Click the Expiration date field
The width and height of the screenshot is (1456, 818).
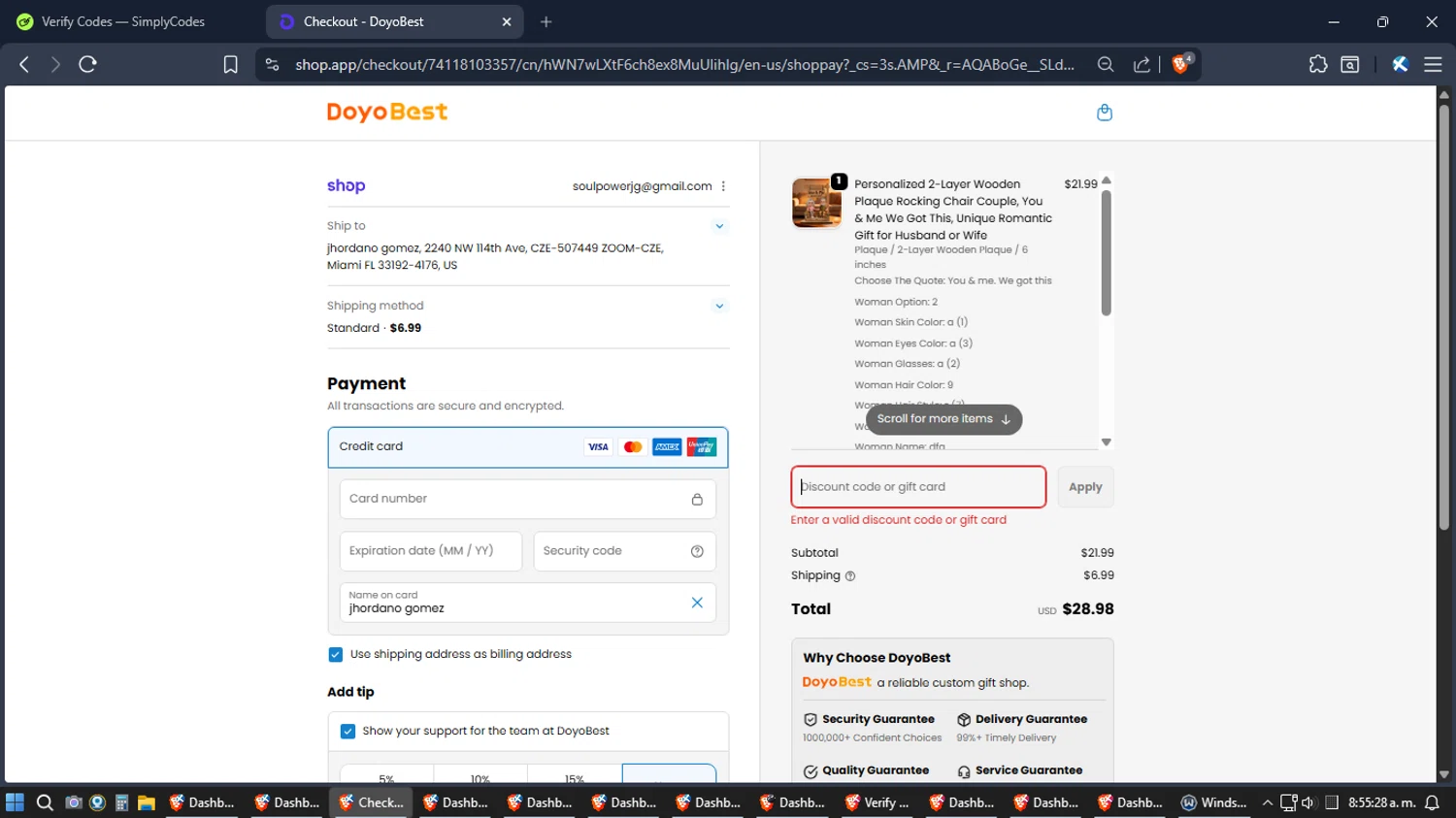point(431,551)
